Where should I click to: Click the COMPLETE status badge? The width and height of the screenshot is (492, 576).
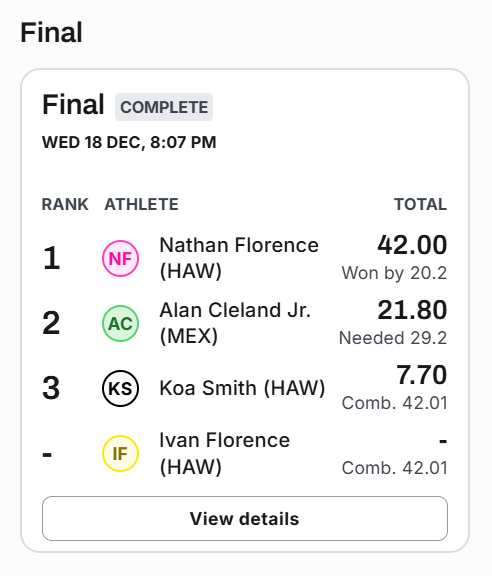[x=164, y=107]
